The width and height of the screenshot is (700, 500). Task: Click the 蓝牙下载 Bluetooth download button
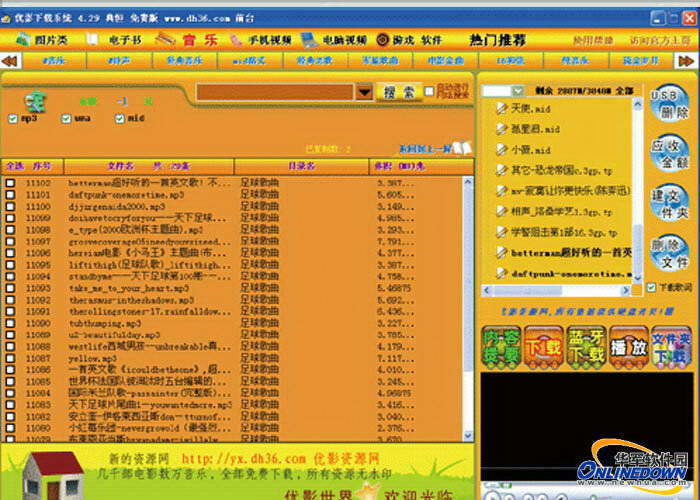pyautogui.click(x=586, y=347)
